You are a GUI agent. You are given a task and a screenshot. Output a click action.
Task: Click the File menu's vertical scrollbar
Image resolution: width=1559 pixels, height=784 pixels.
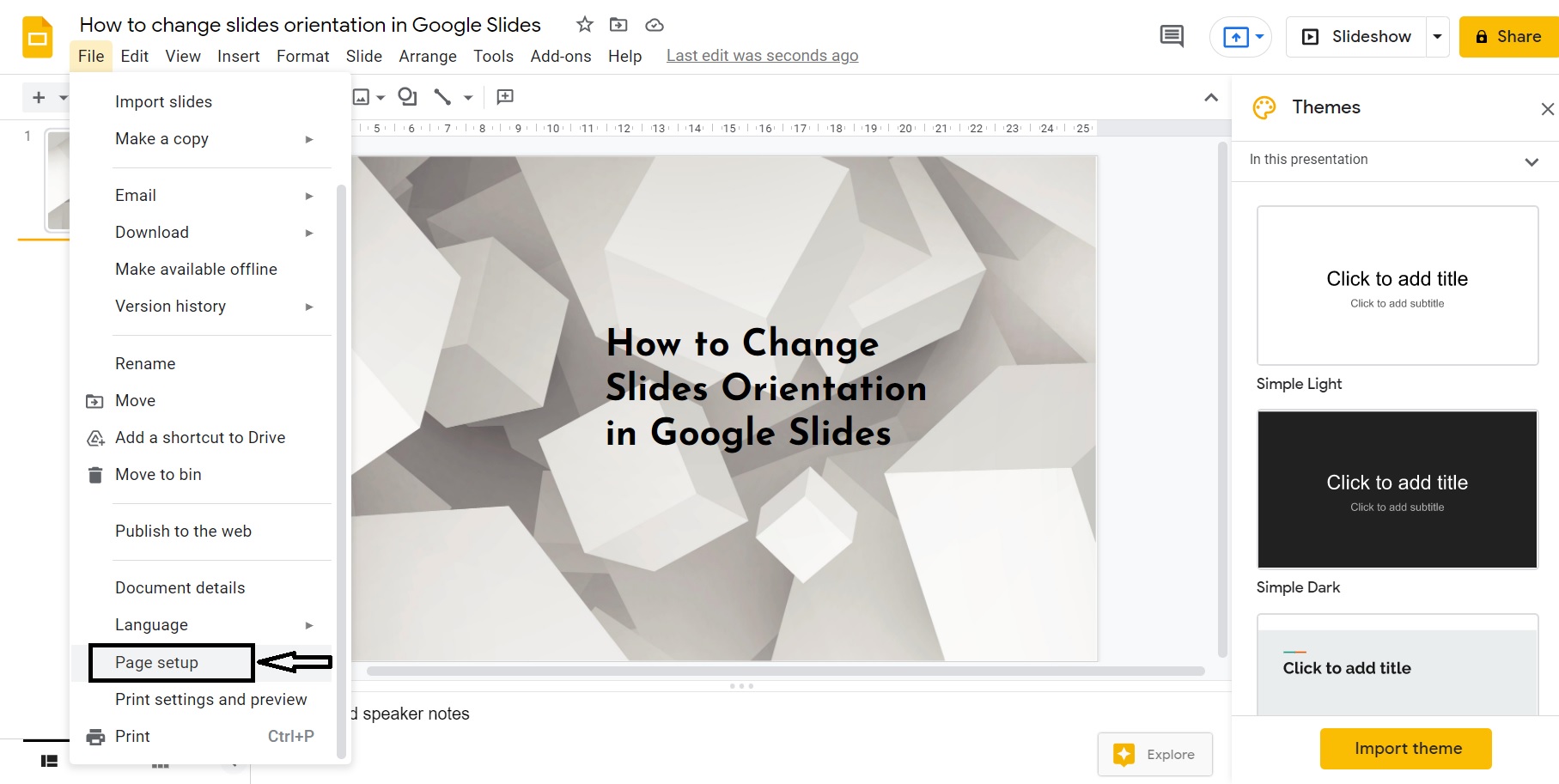coord(341,471)
